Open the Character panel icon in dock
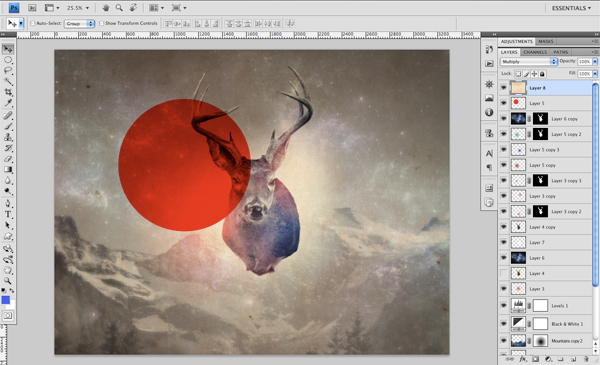The height and width of the screenshot is (365, 600). click(x=489, y=153)
